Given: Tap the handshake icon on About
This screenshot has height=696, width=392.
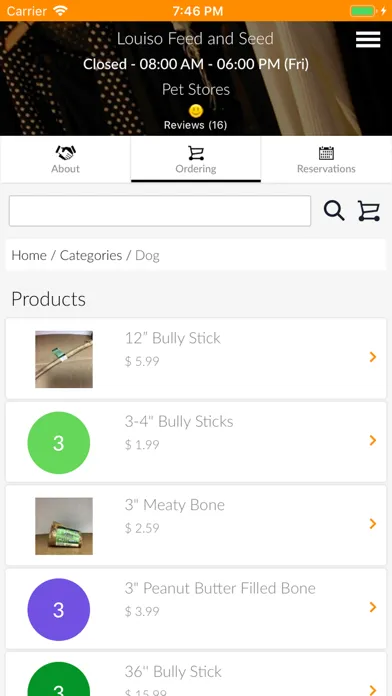Looking at the screenshot, I should tap(66, 153).
